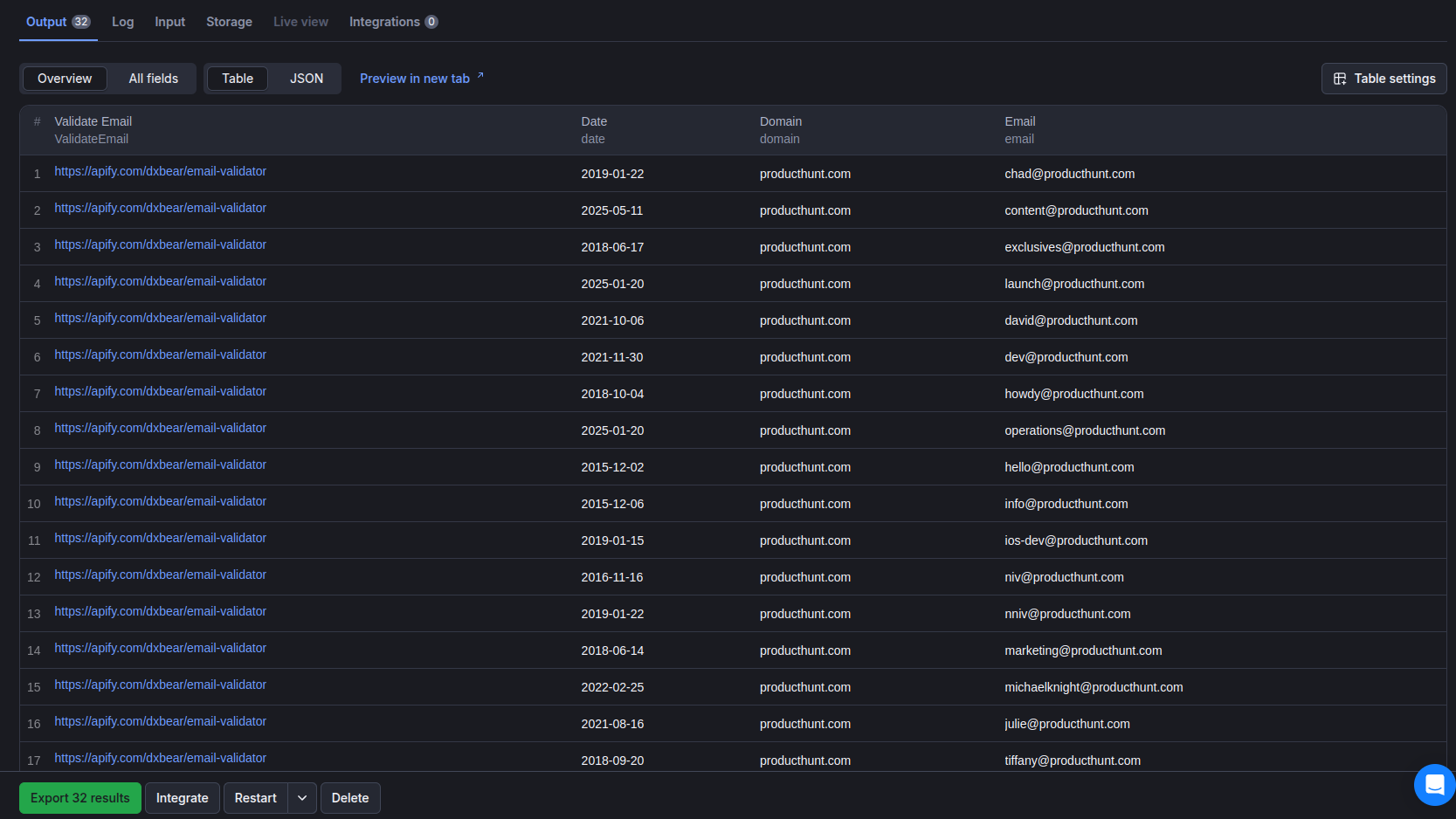Open the Live view tab

click(300, 22)
